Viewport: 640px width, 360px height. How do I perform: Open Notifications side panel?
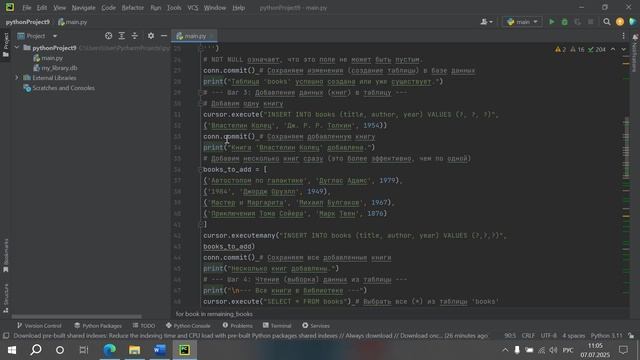(x=635, y=53)
